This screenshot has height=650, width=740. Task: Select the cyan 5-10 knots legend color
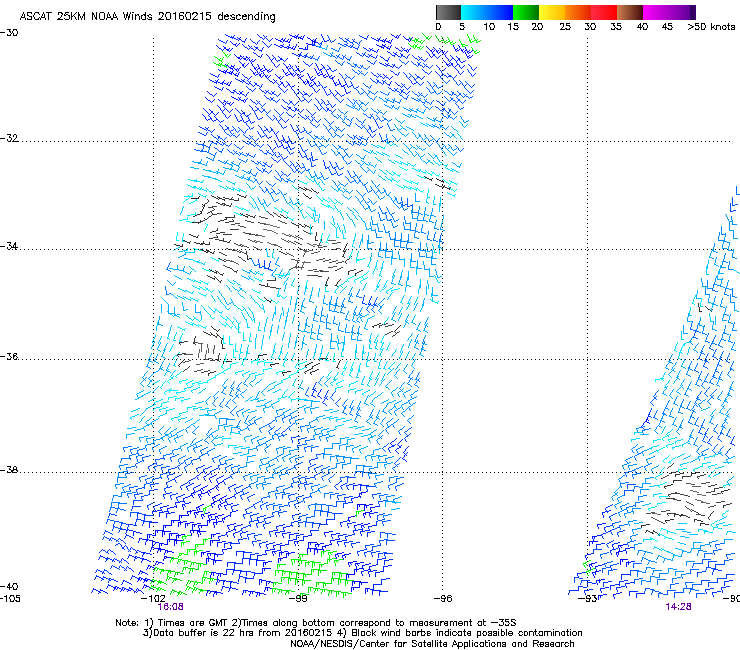pyautogui.click(x=475, y=12)
